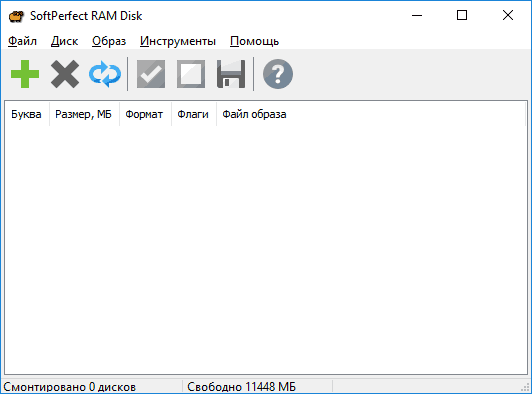Click the empty square toolbar icon

pos(191,74)
